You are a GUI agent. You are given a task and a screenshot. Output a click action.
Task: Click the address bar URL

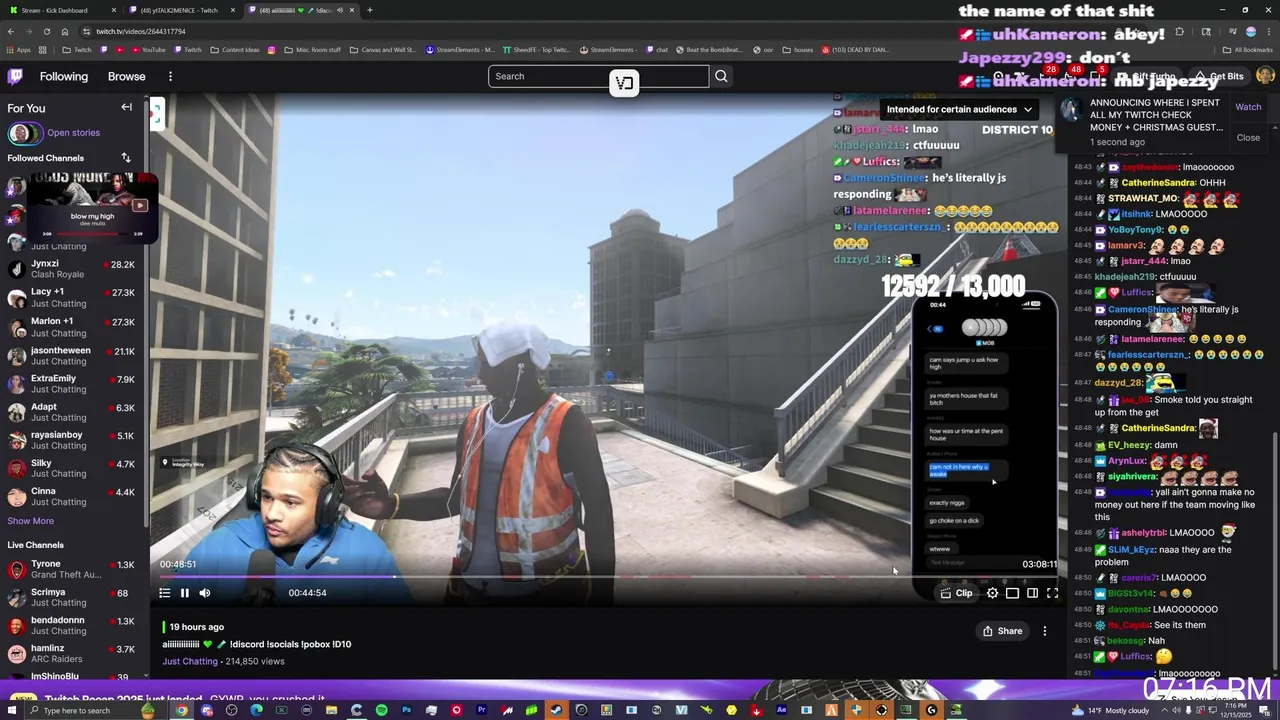(141, 31)
